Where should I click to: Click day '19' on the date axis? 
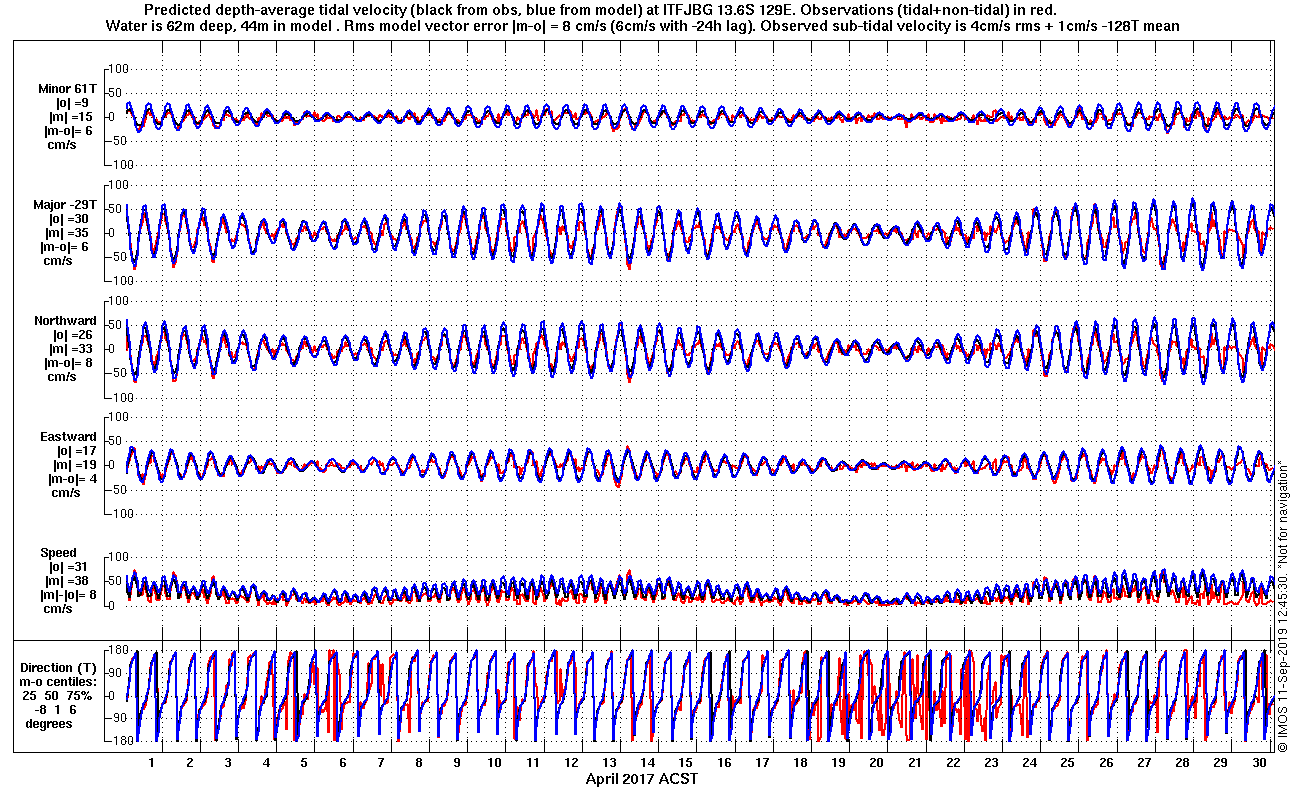(x=839, y=763)
